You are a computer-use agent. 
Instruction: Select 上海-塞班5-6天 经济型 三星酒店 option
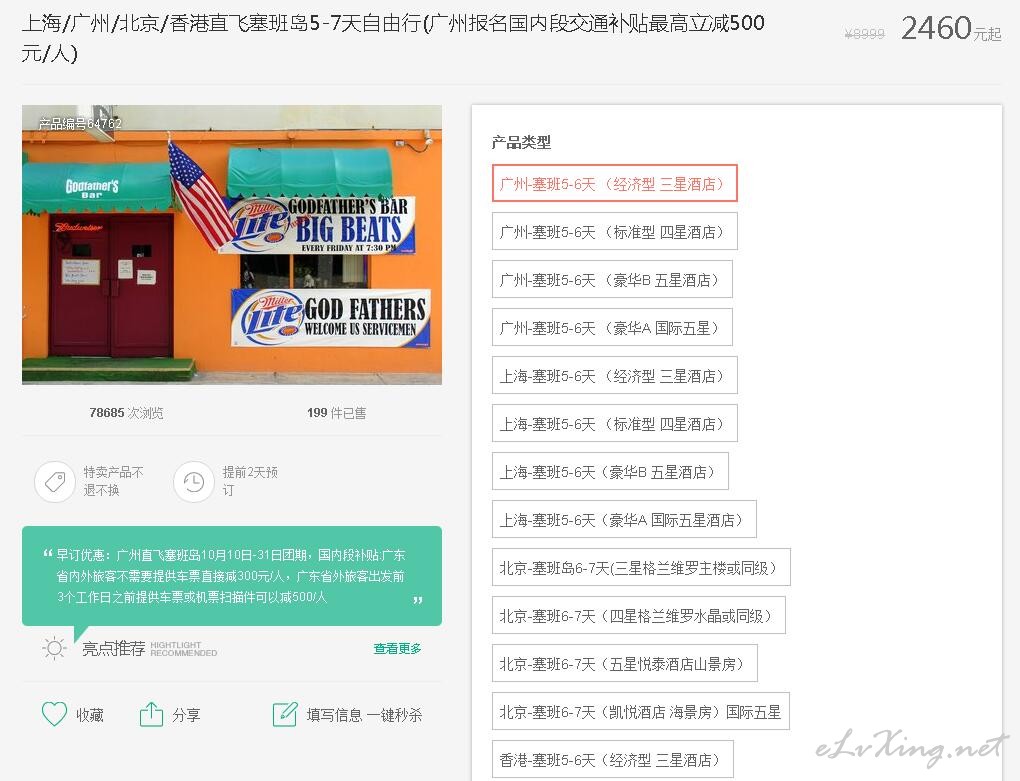(615, 376)
